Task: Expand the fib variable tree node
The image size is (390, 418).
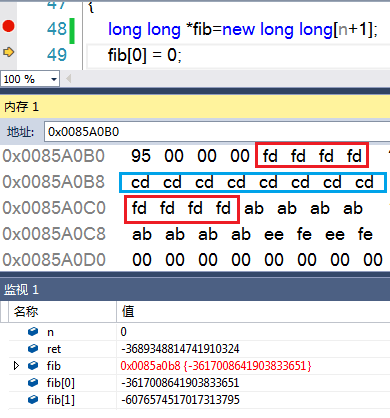Action: (x=16, y=366)
